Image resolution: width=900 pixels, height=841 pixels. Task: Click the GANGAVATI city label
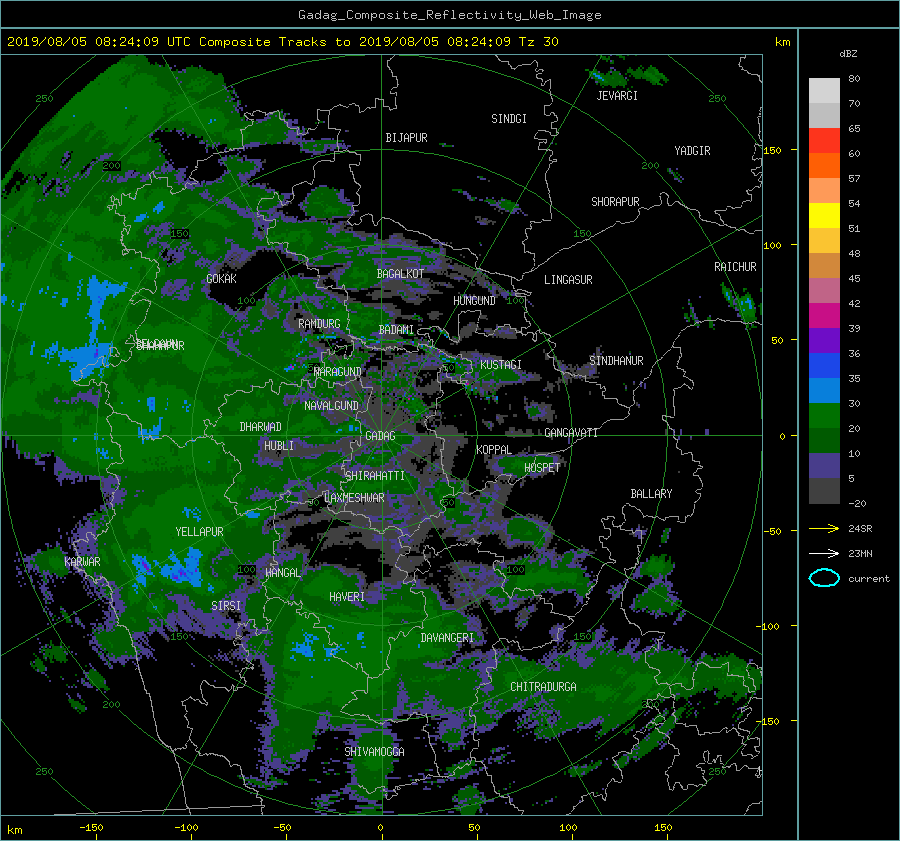(x=571, y=433)
